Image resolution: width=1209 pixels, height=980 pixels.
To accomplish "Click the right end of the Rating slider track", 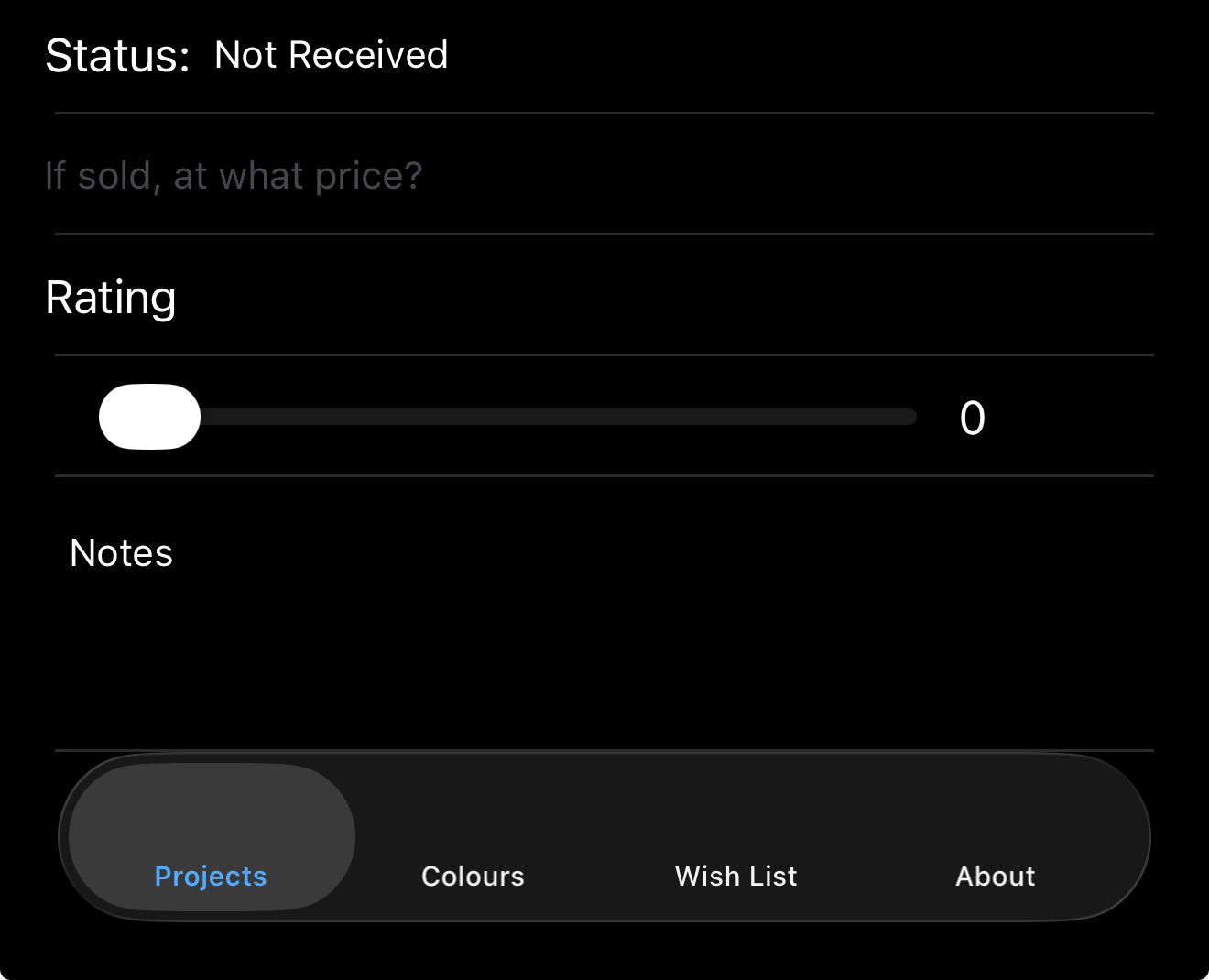I will (x=909, y=418).
